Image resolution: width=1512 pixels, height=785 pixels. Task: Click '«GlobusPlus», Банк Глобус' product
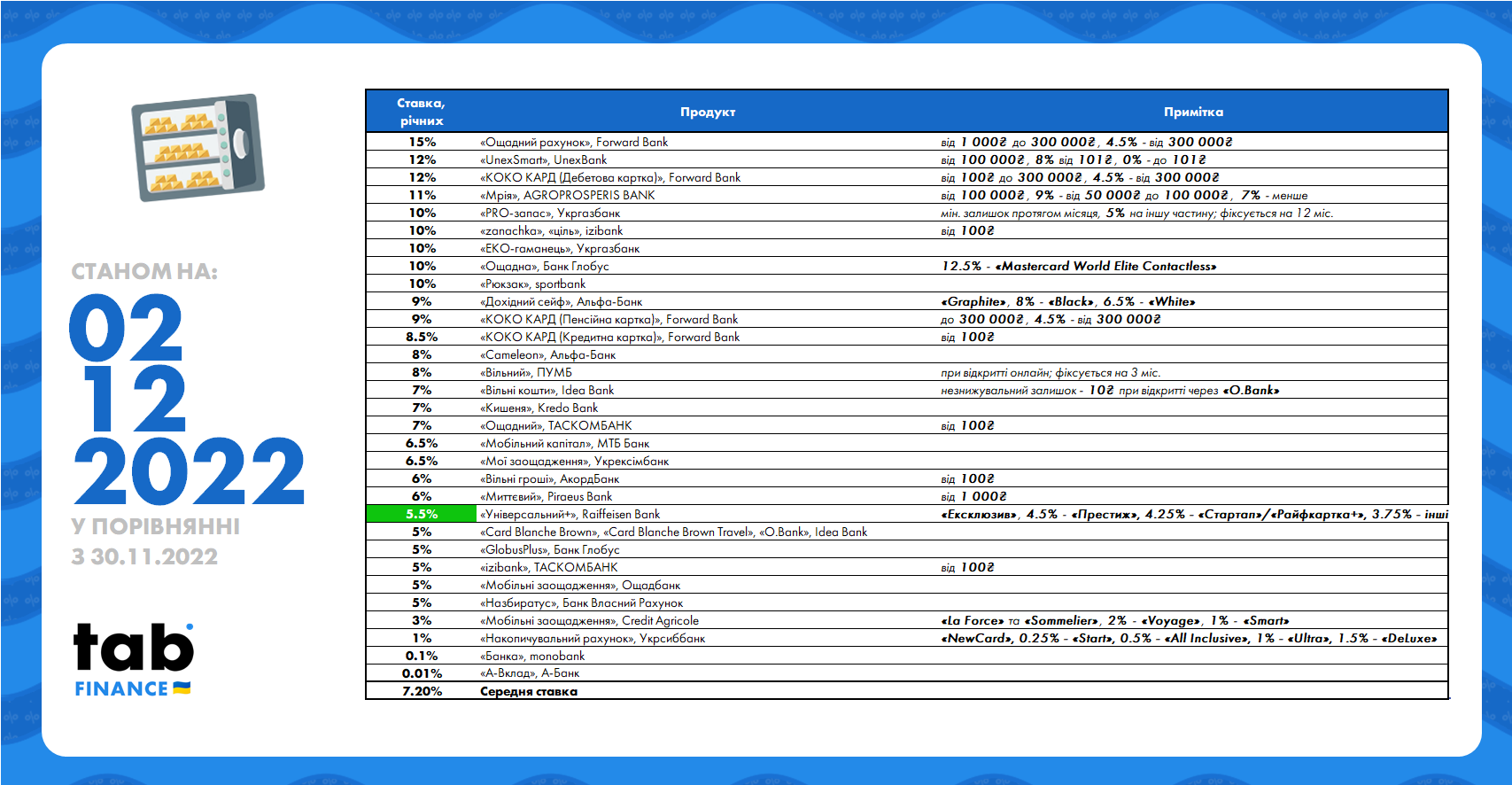click(549, 549)
